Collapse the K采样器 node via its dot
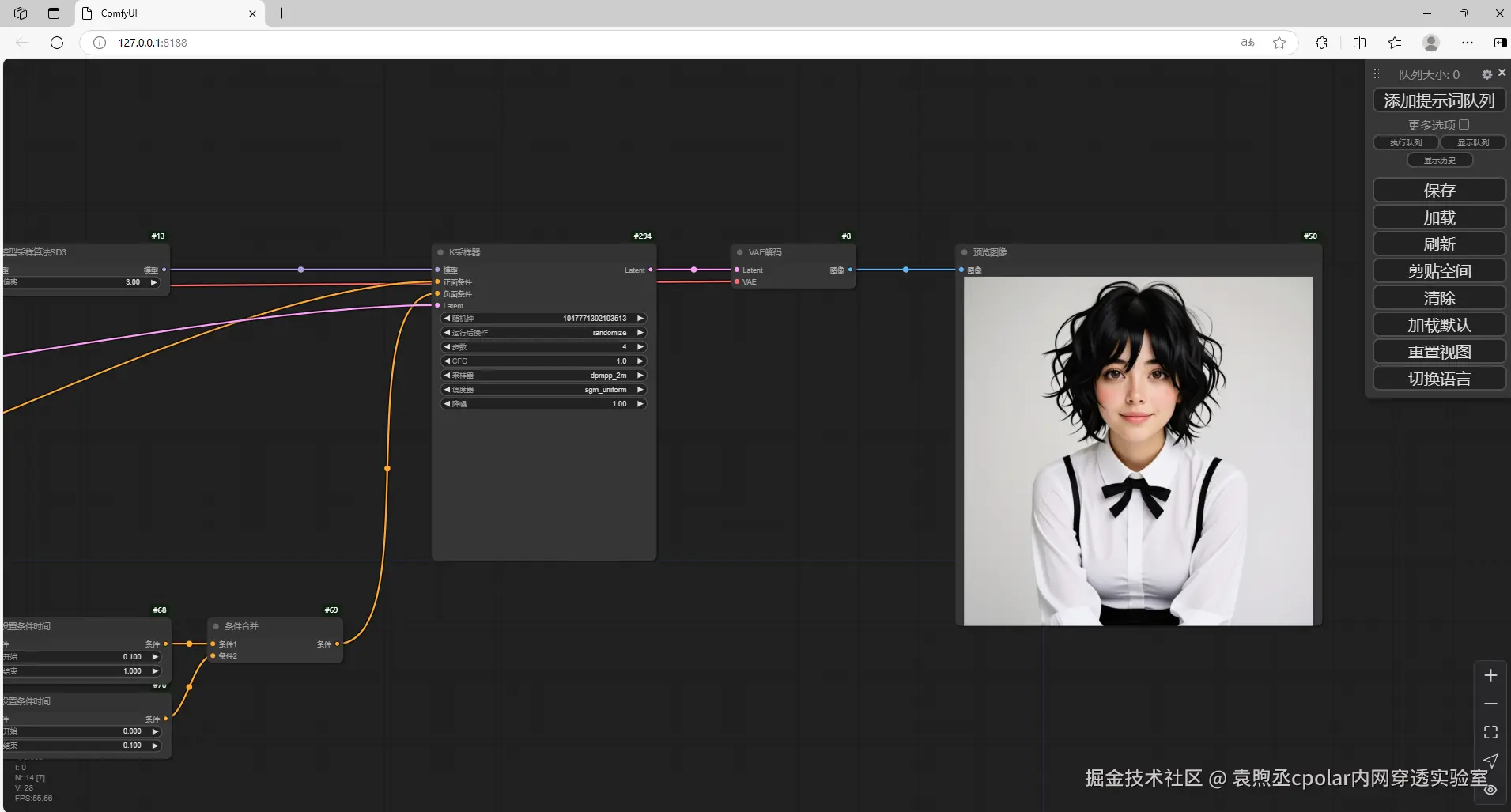The width and height of the screenshot is (1511, 812). (440, 252)
